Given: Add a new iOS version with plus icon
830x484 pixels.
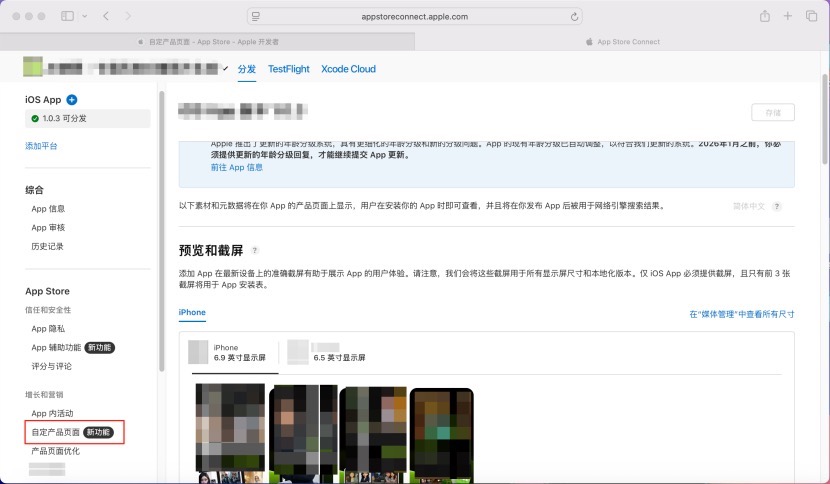Looking at the screenshot, I should (72, 100).
